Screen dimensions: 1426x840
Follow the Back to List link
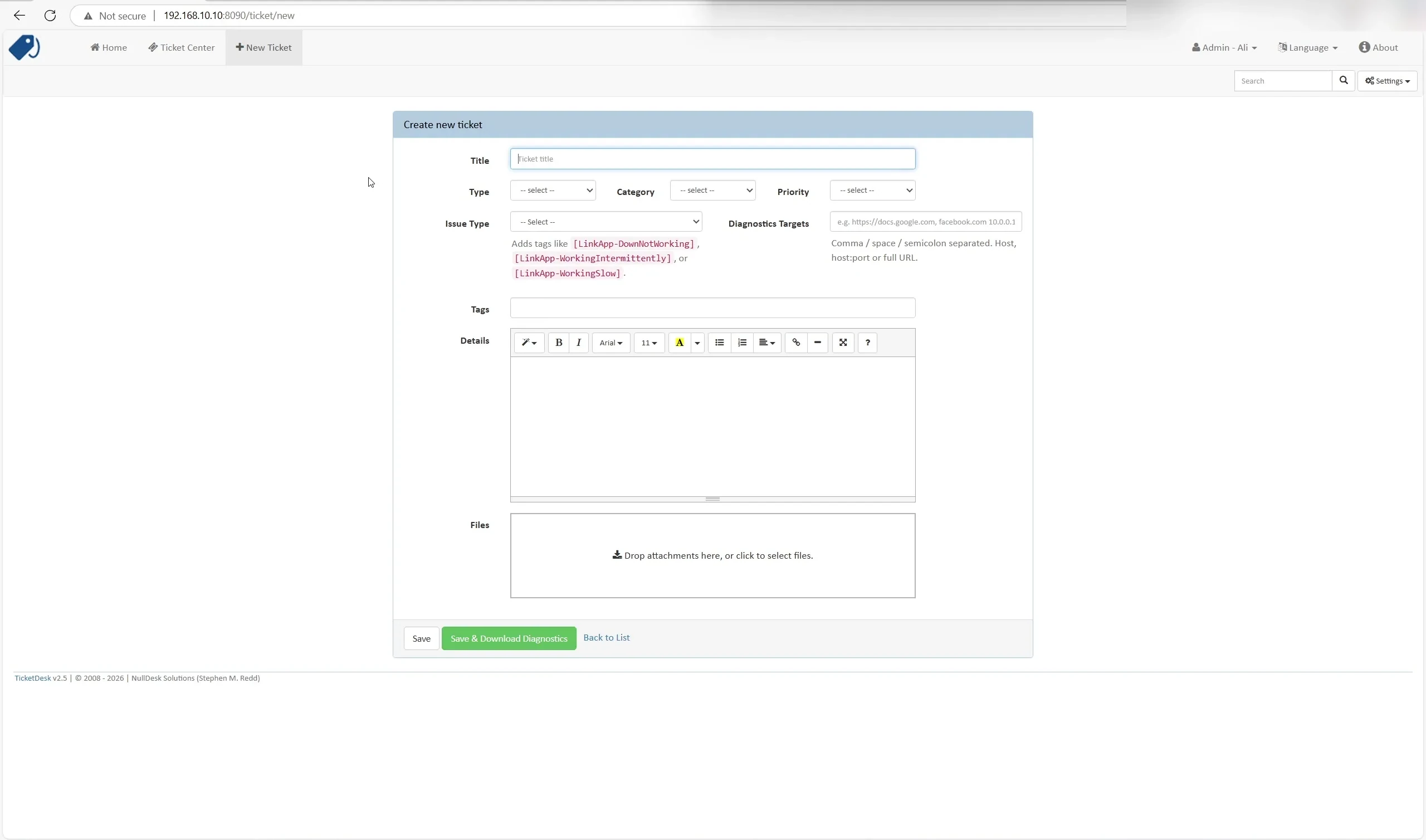point(606,637)
